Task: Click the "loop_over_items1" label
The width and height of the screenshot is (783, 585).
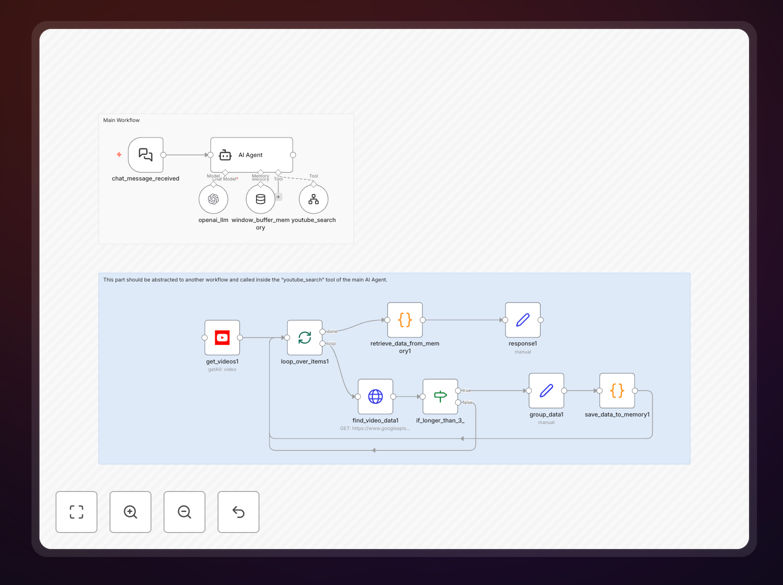Action: (305, 361)
